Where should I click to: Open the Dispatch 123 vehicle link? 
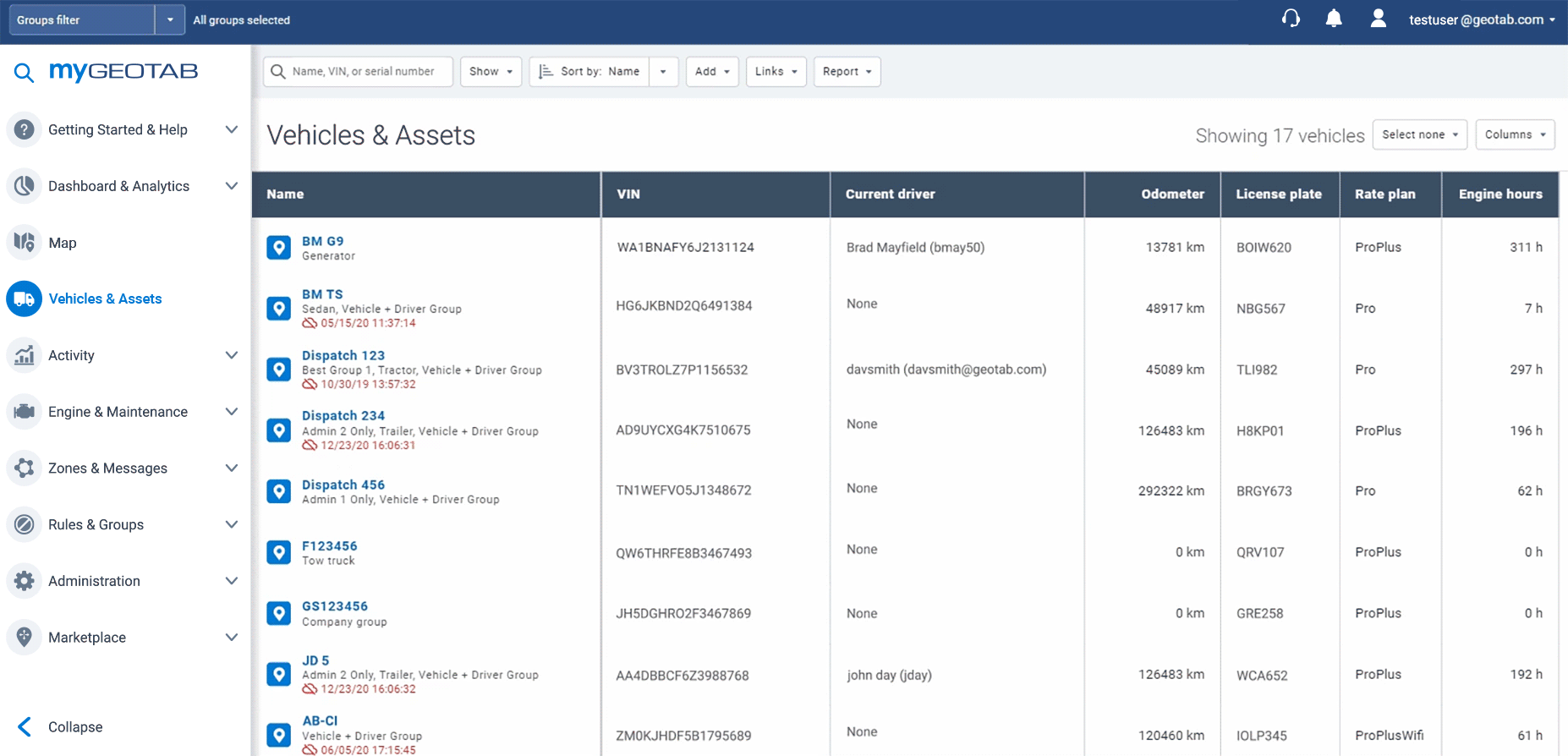point(343,356)
